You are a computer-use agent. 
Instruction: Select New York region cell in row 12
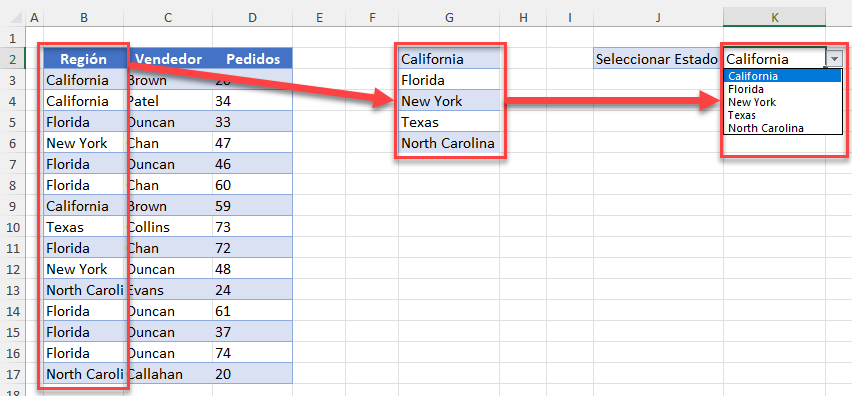(x=84, y=269)
